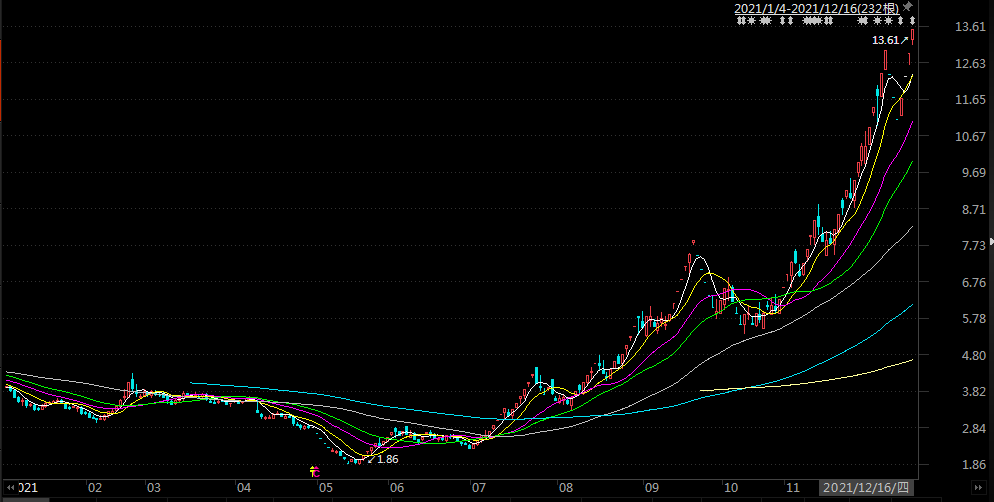This screenshot has height=502, width=994.
Task: Click month label 04 on the time axis
Action: coord(243,487)
